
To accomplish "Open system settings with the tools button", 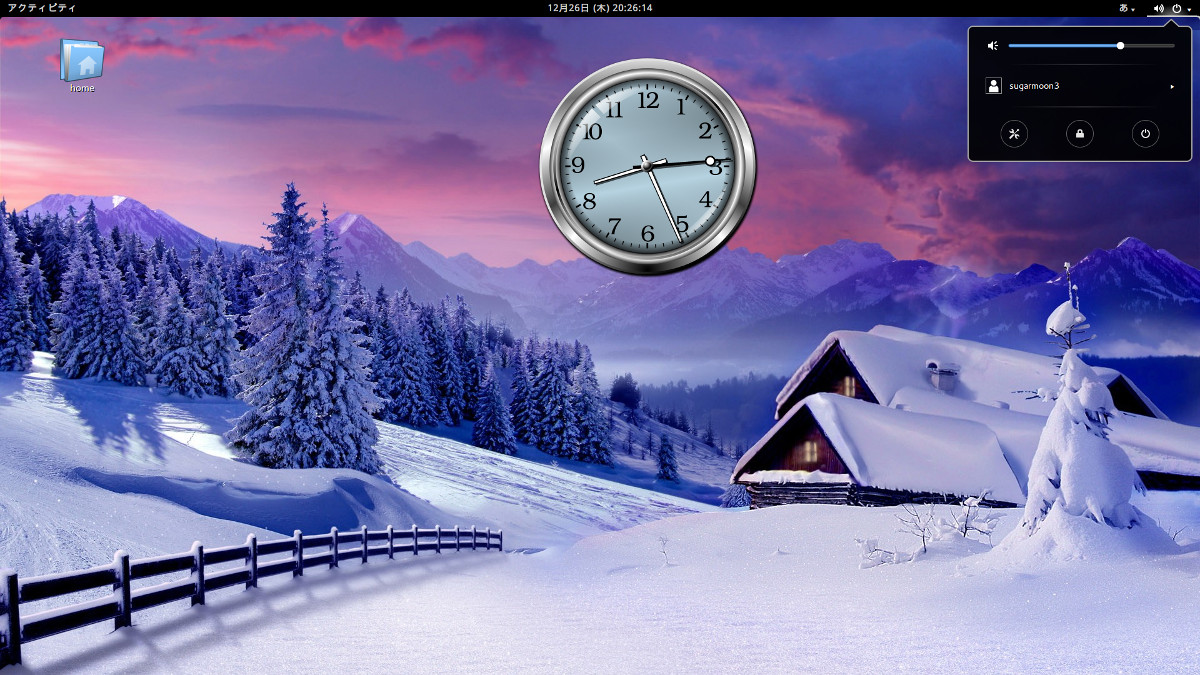I will [1014, 133].
